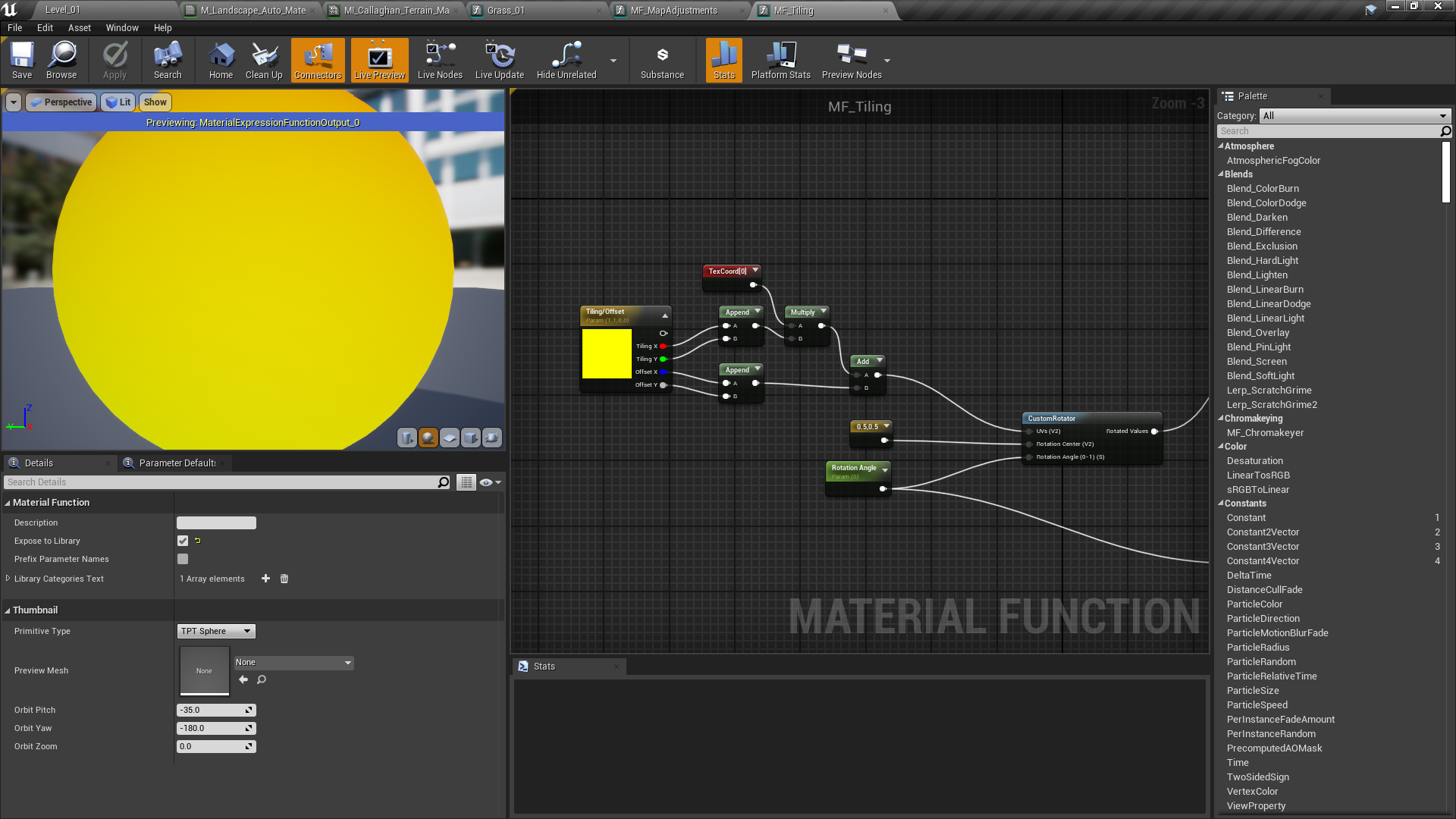The width and height of the screenshot is (1456, 819).
Task: Add a Library Categories array element
Action: pos(265,579)
